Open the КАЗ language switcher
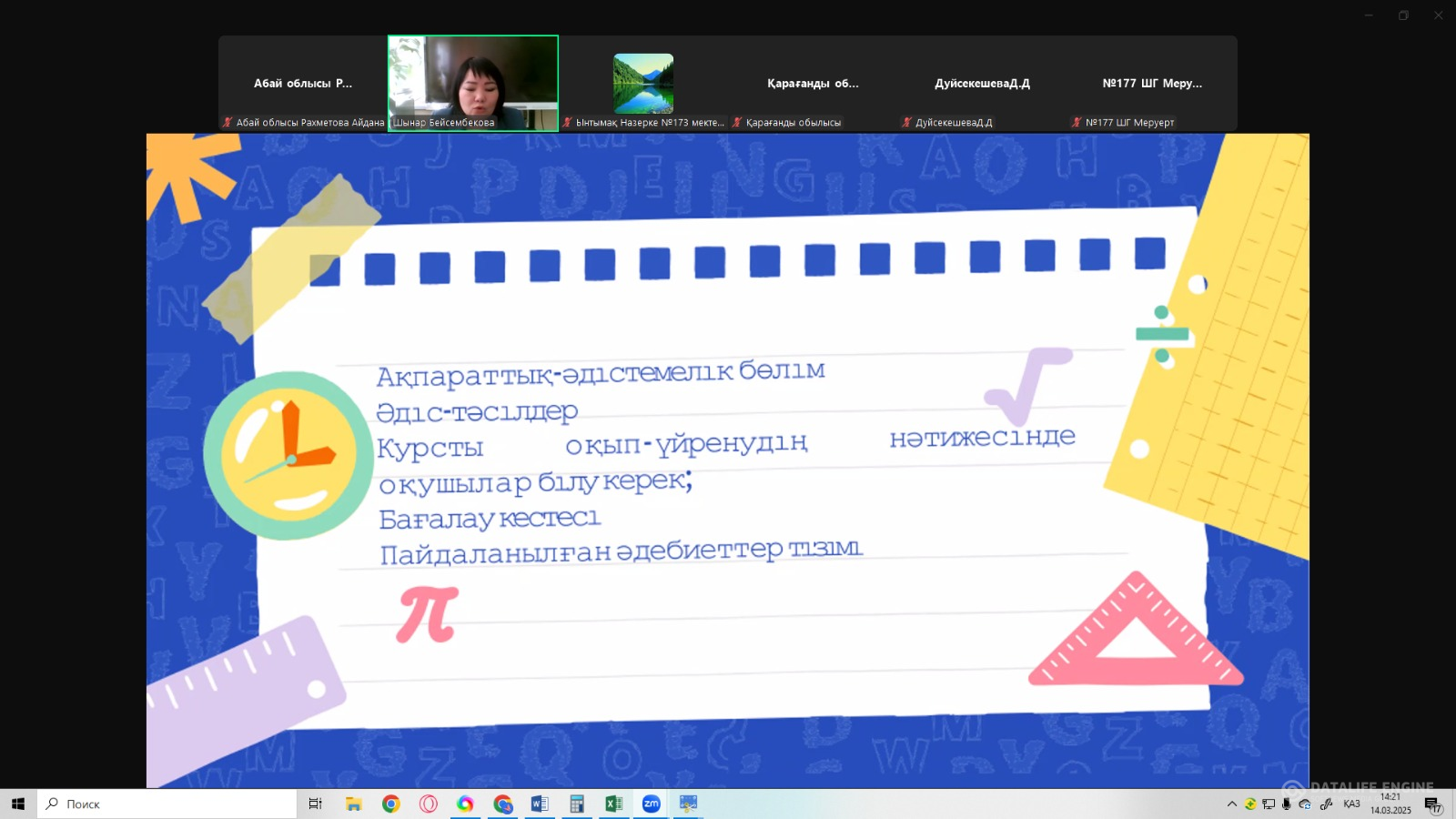 point(1351,804)
